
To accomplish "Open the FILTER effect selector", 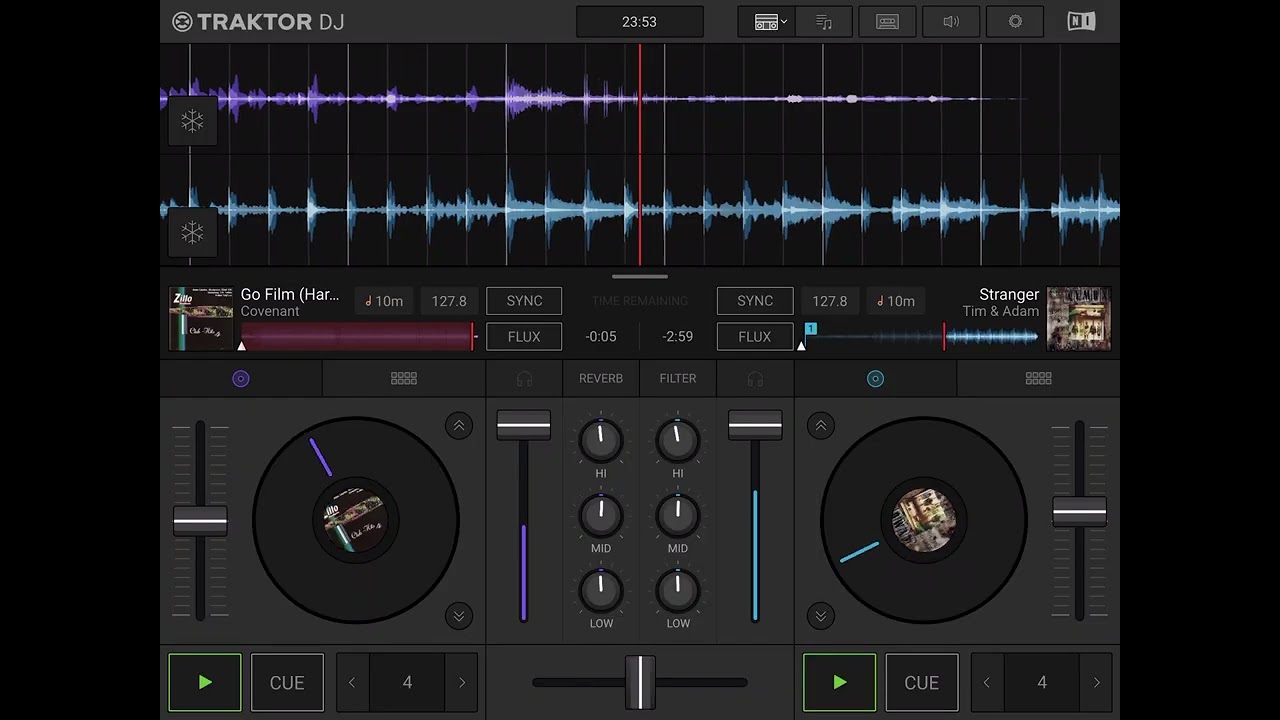I will (x=678, y=378).
